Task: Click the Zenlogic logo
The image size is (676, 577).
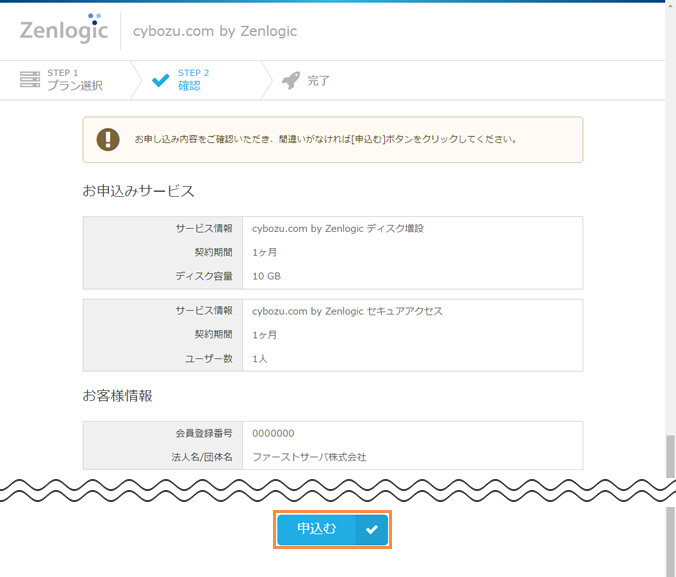Action: (62, 30)
